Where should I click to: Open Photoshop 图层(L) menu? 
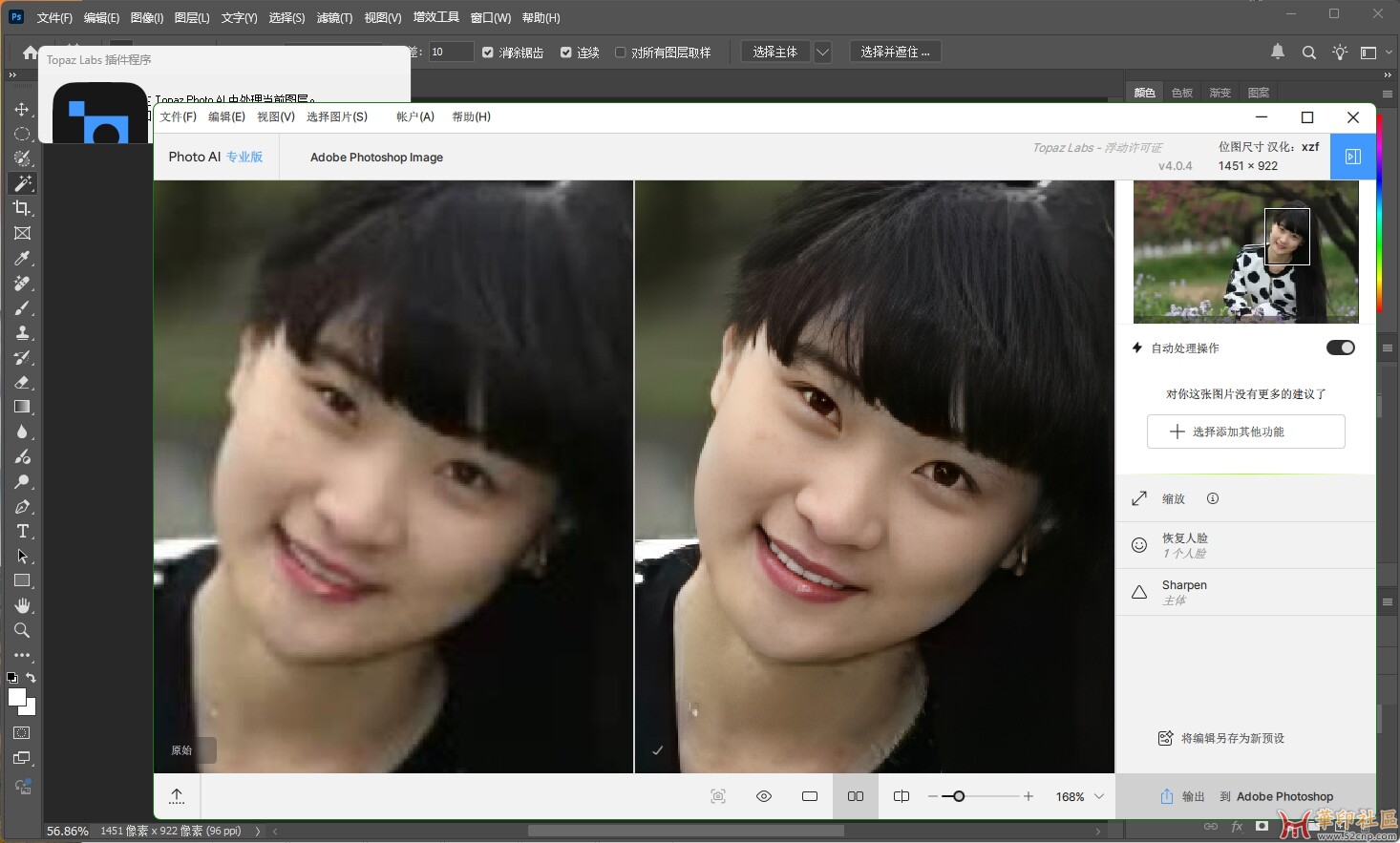(192, 18)
